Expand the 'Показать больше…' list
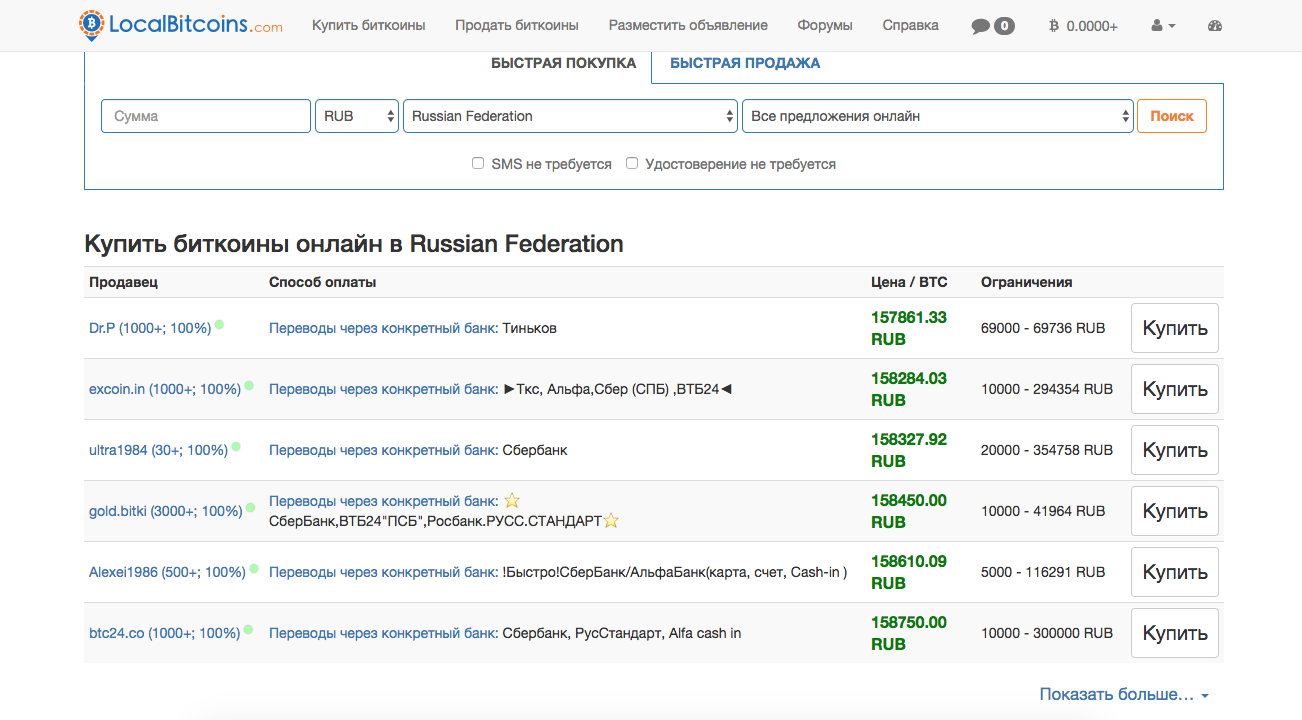Screen dimensions: 1302x720 (1124, 694)
